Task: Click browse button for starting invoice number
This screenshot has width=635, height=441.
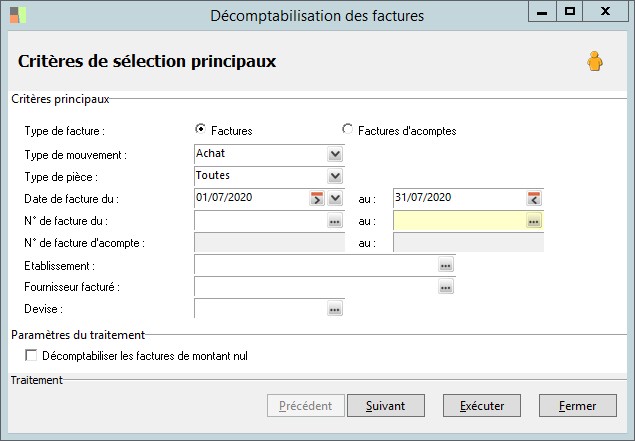Action: (335, 221)
